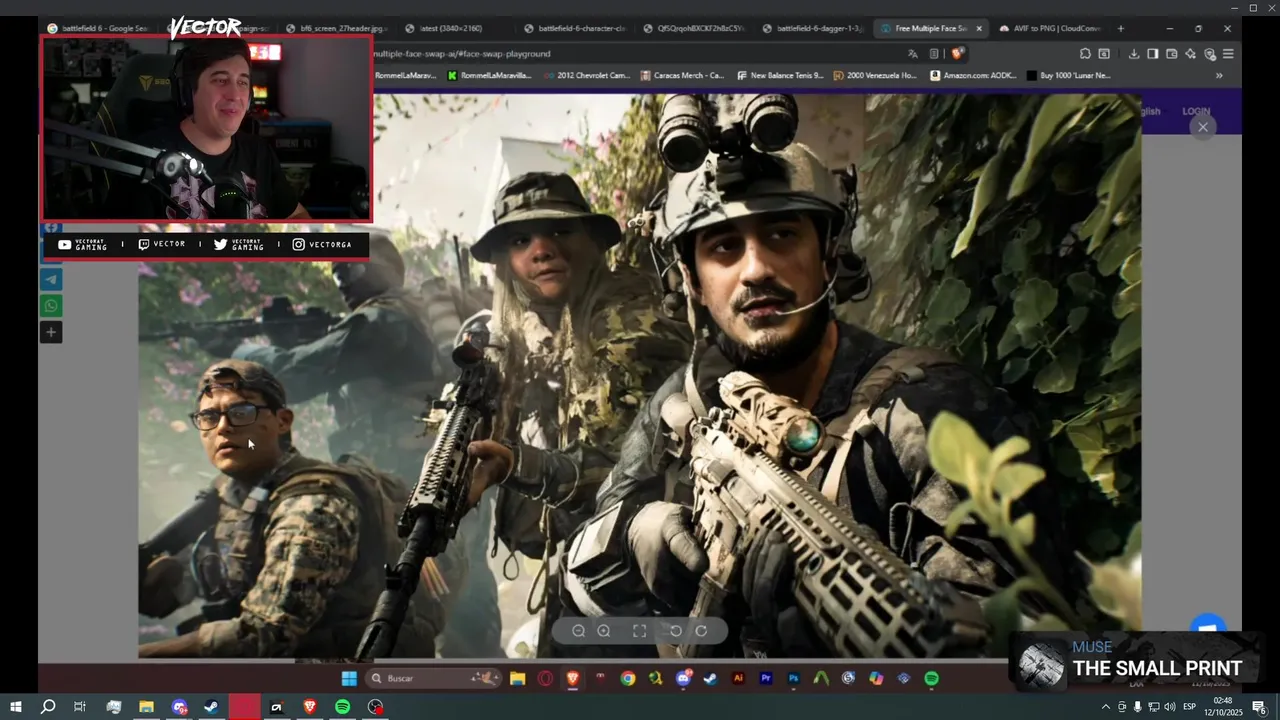
Task: Open OBS Studio on bottom taskbar
Action: pyautogui.click(x=375, y=707)
